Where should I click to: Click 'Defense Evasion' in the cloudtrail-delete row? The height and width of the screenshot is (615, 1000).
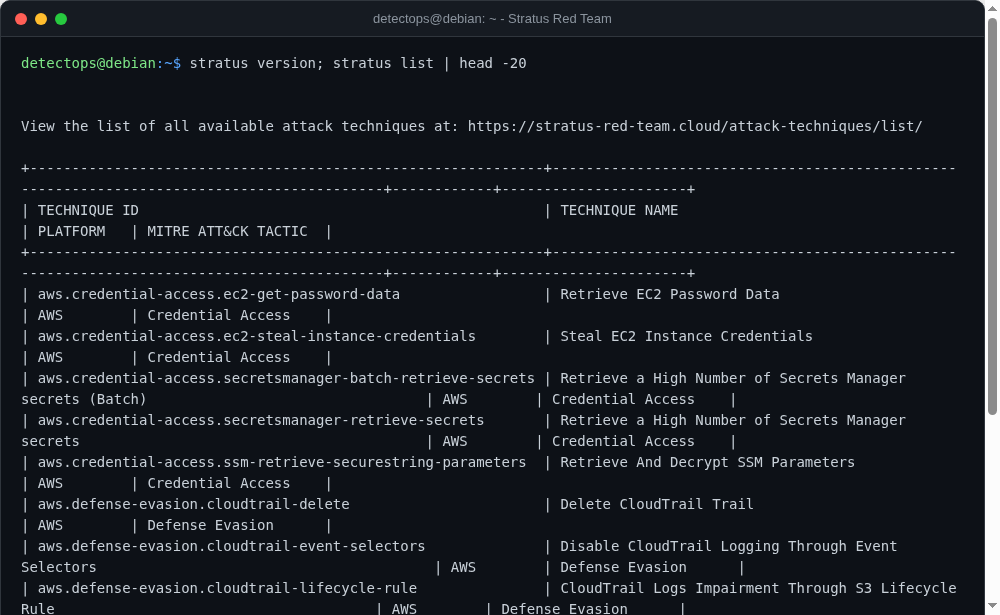coord(210,526)
